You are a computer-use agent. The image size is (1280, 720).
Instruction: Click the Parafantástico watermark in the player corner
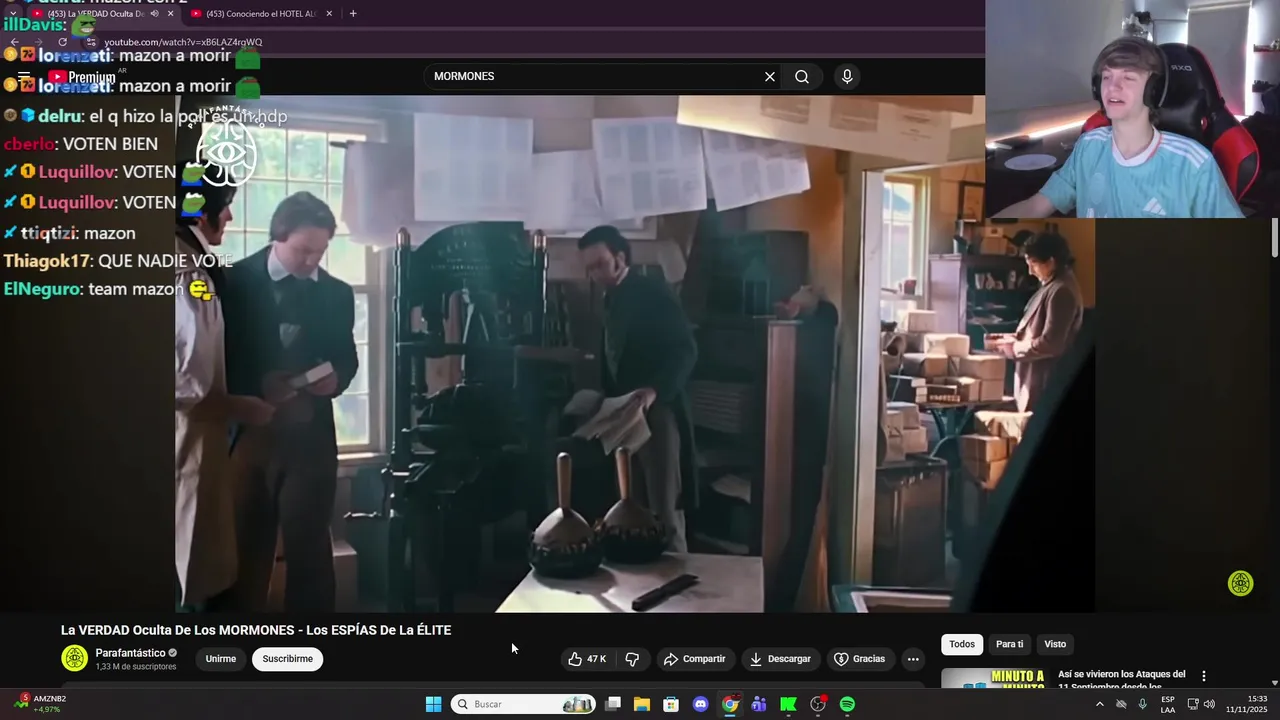click(1240, 583)
